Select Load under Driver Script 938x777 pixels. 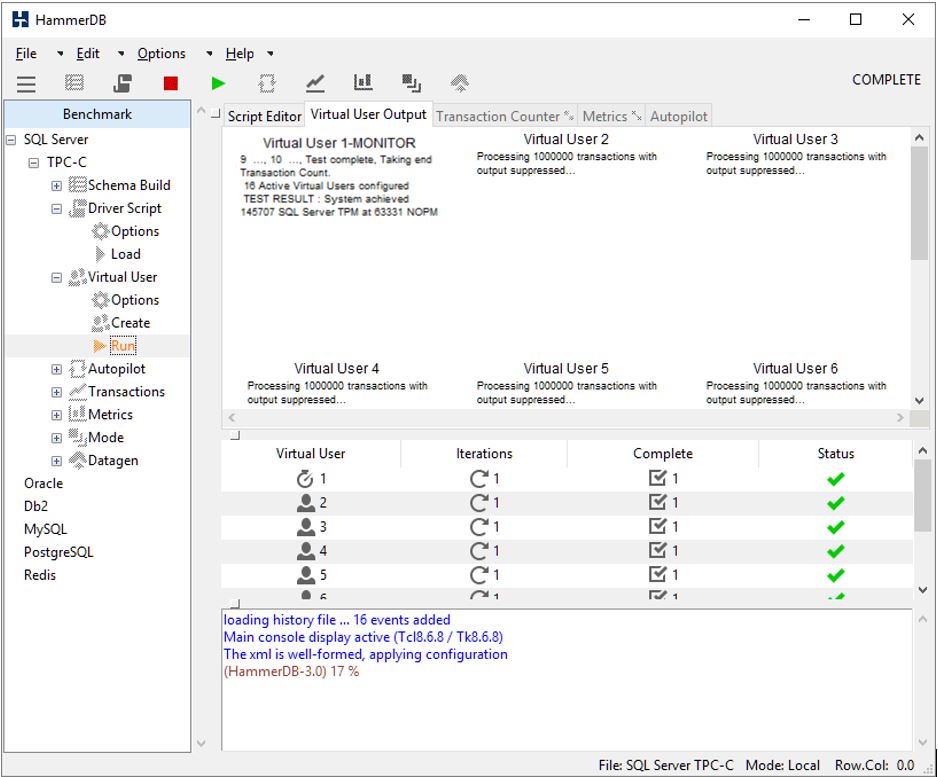(x=125, y=254)
